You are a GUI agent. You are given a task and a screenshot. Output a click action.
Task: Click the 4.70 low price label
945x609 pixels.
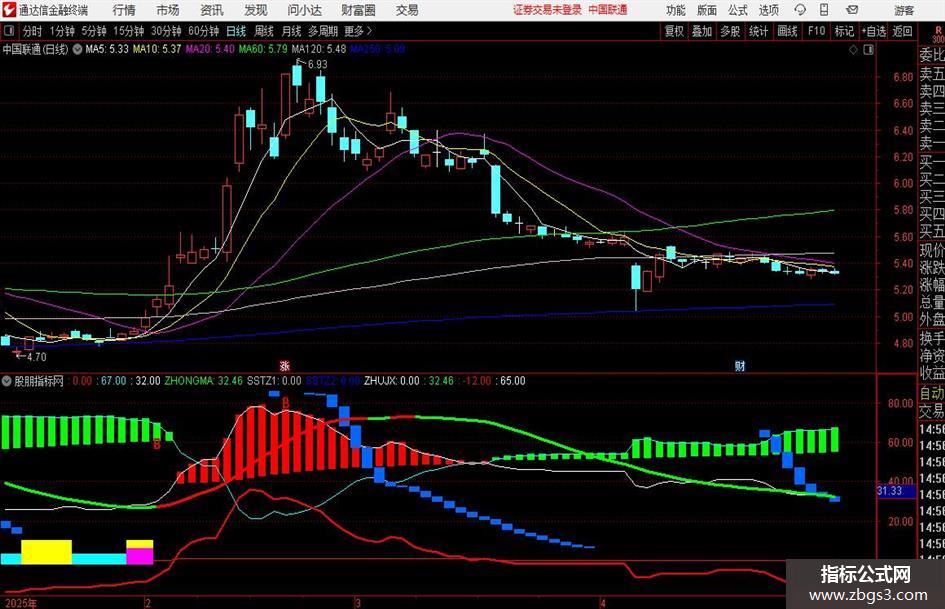coord(36,357)
